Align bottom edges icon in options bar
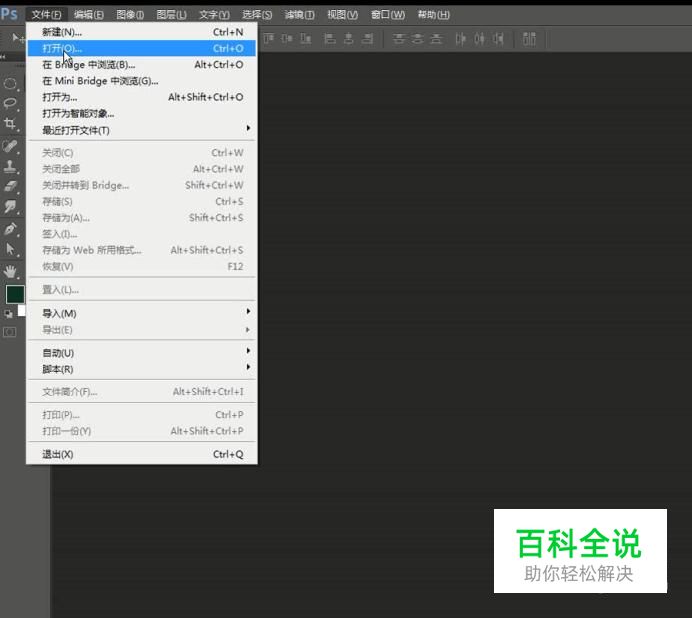Screen dimensions: 692x618 coord(305,38)
